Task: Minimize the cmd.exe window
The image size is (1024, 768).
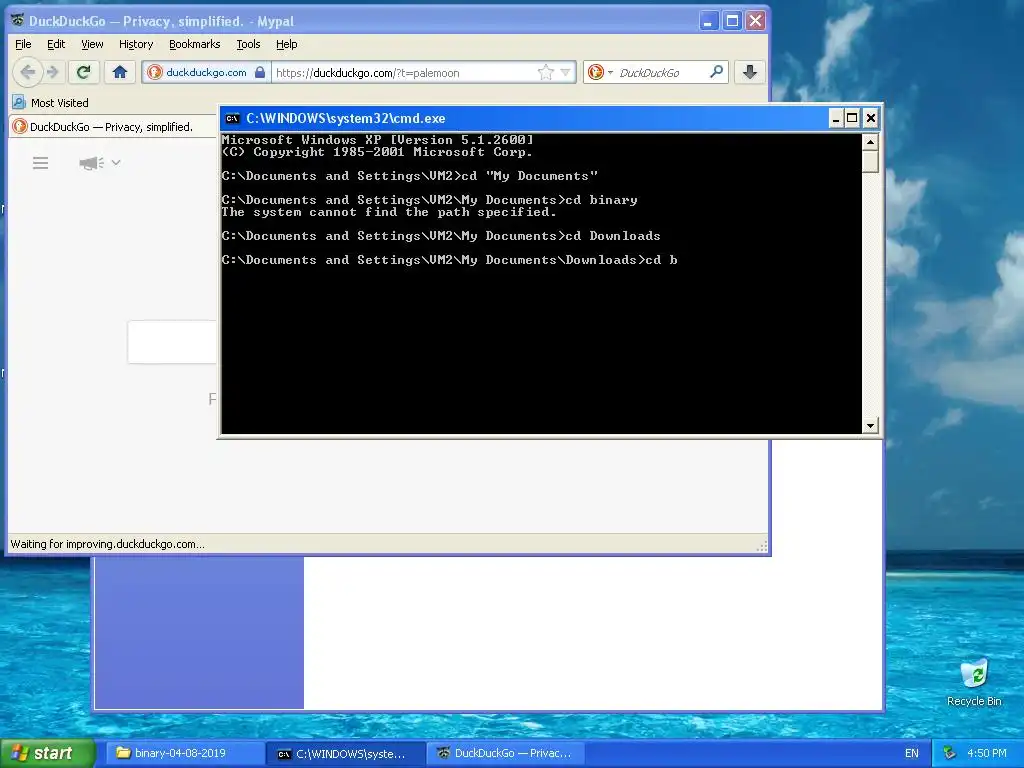Action: (x=836, y=118)
